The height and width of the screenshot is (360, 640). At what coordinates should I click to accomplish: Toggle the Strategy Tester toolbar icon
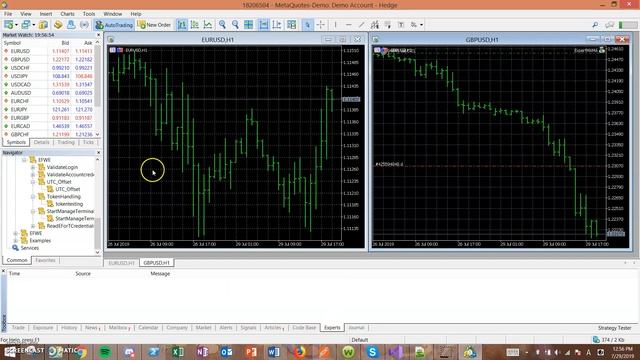click(x=84, y=25)
